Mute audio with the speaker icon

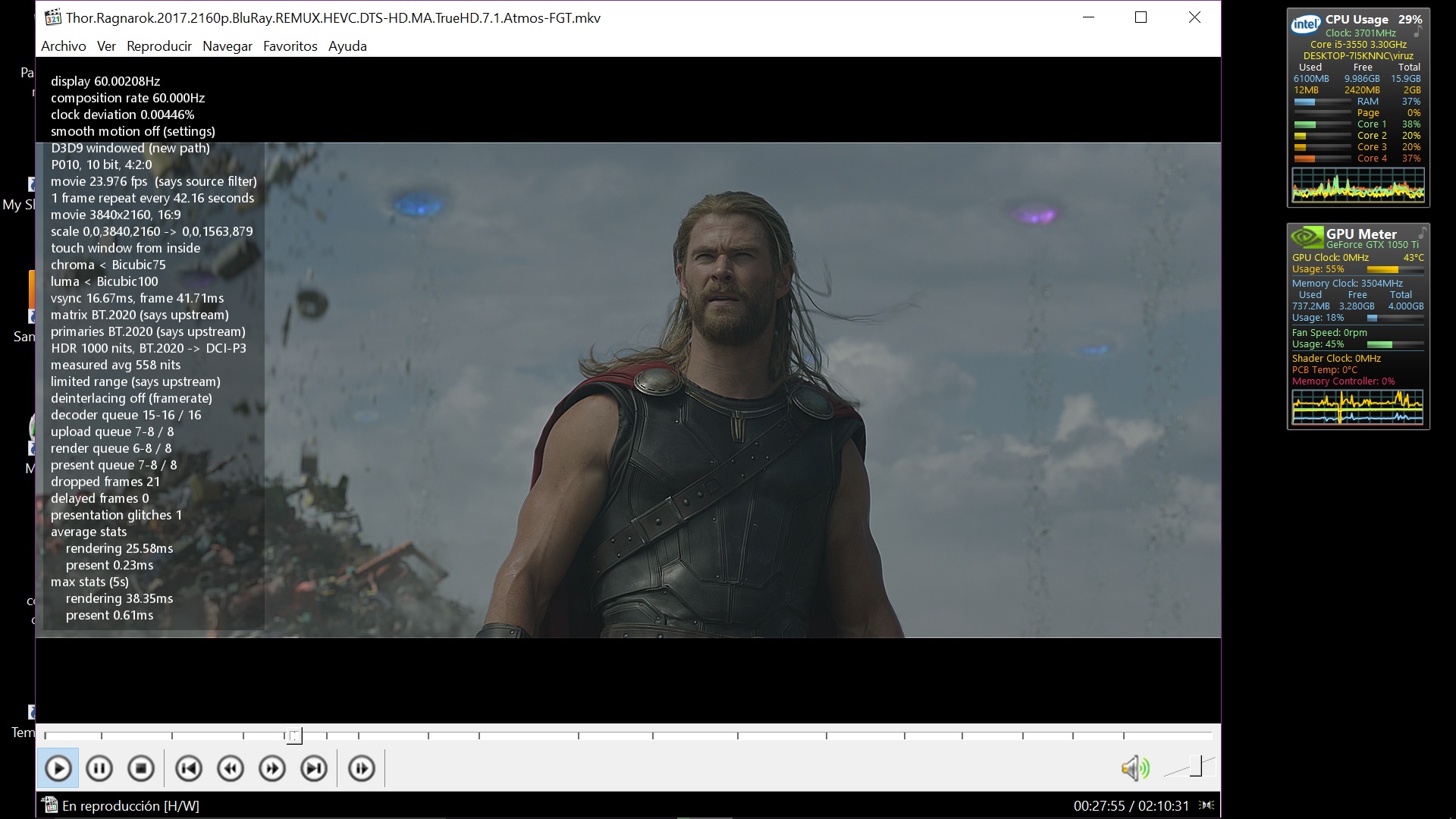tap(1135, 768)
